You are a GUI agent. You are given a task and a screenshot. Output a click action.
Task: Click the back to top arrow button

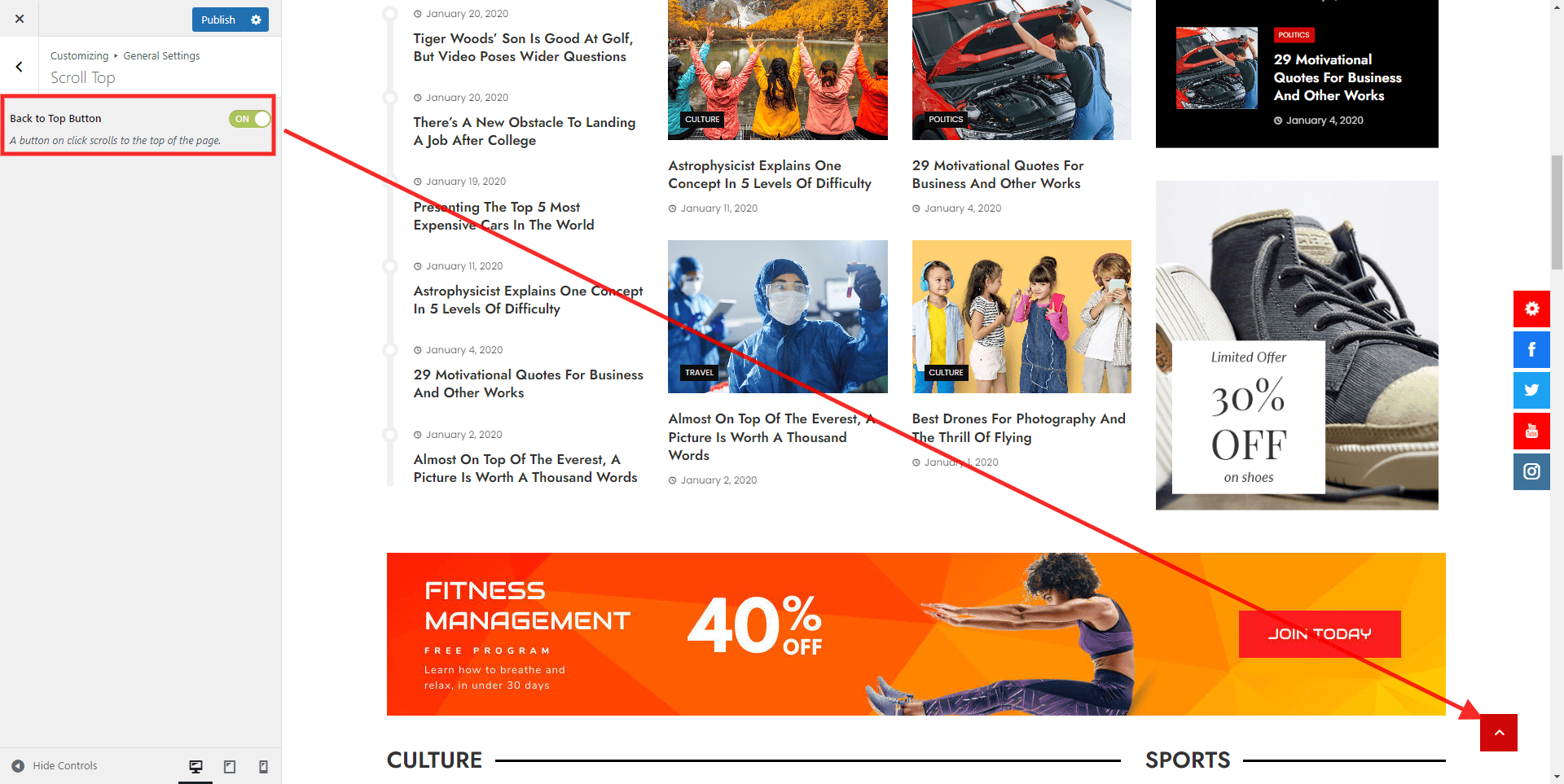pos(1498,733)
